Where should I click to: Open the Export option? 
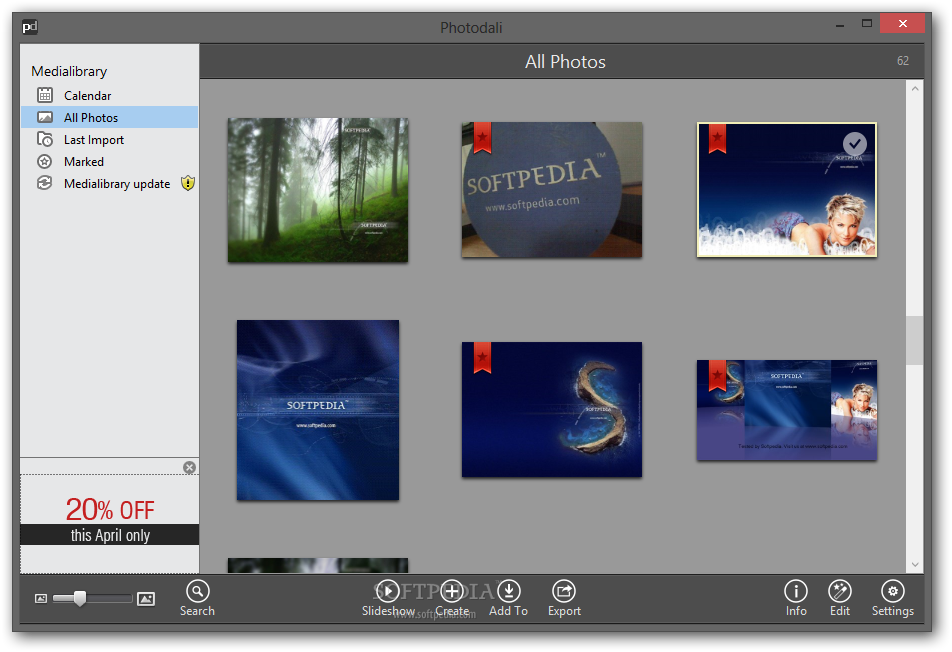564,599
